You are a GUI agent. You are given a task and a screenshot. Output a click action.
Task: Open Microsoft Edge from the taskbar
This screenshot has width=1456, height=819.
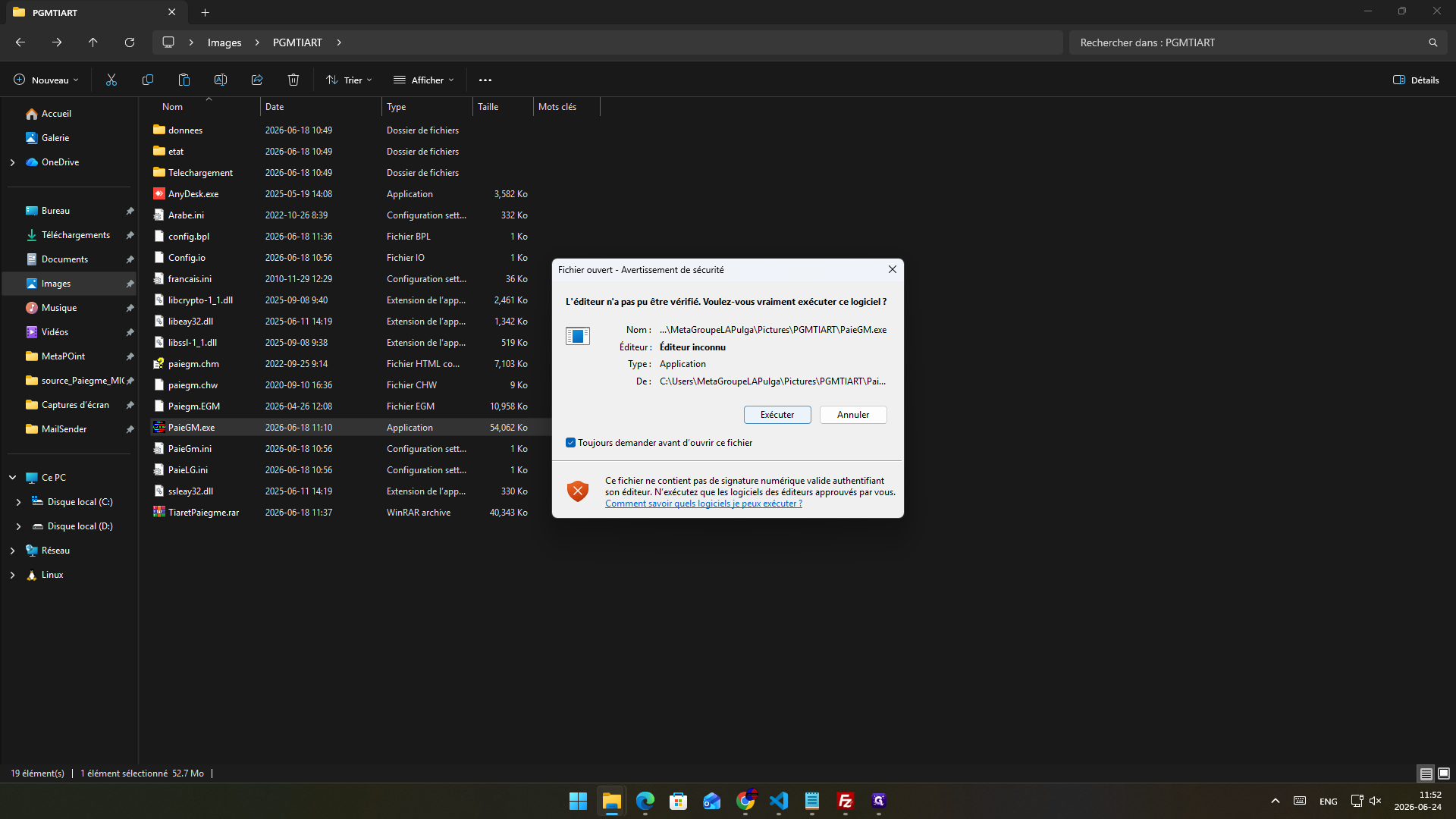(645, 801)
